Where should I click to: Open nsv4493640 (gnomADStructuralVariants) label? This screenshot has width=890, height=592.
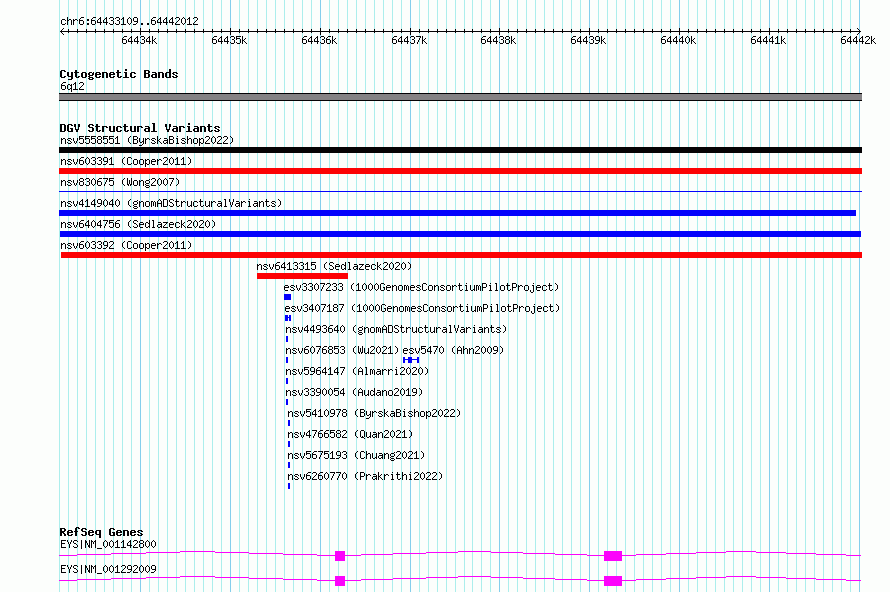pyautogui.click(x=396, y=329)
